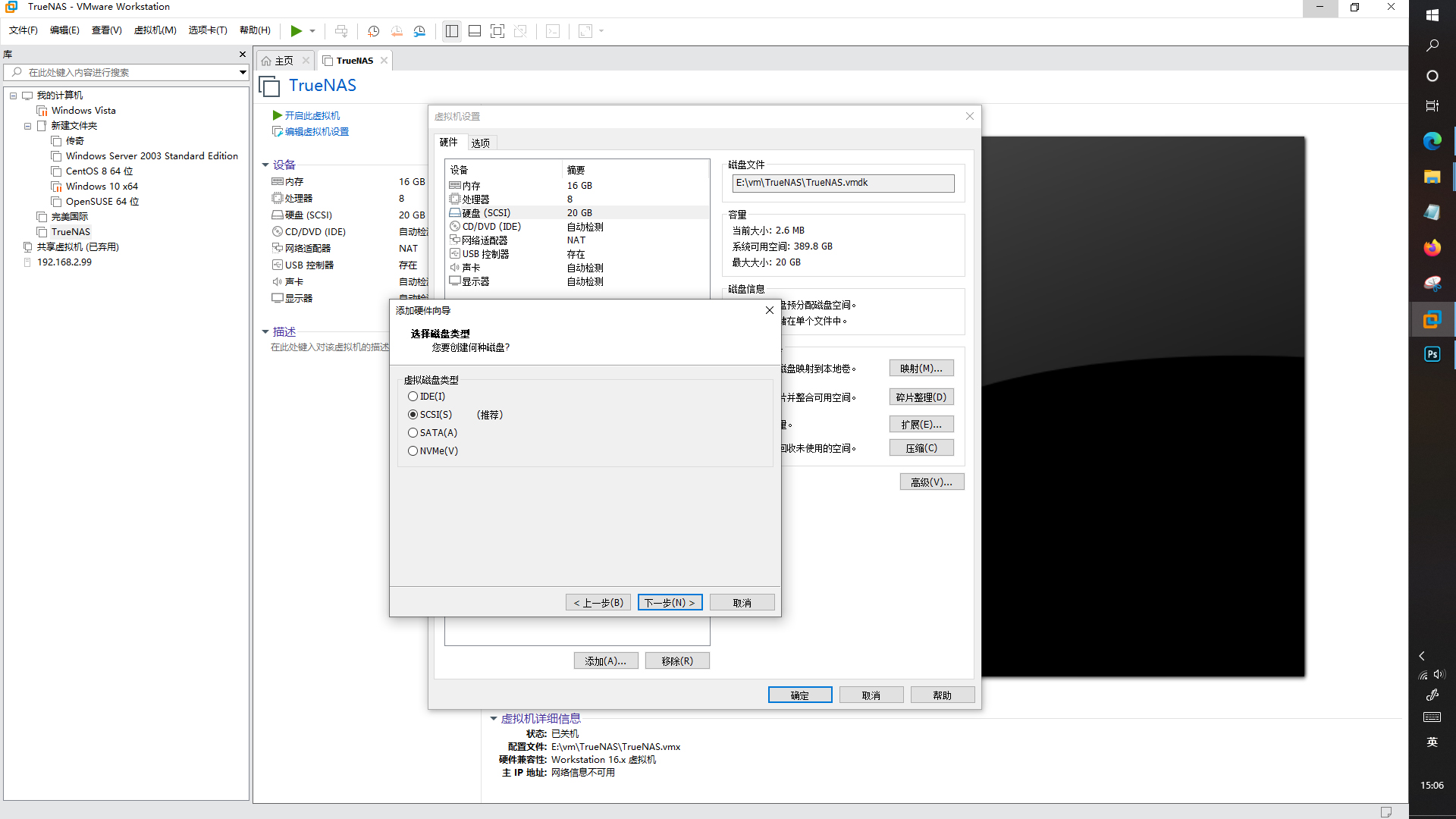
Task: Open the 选项卡(T) menu
Action: pos(208,30)
